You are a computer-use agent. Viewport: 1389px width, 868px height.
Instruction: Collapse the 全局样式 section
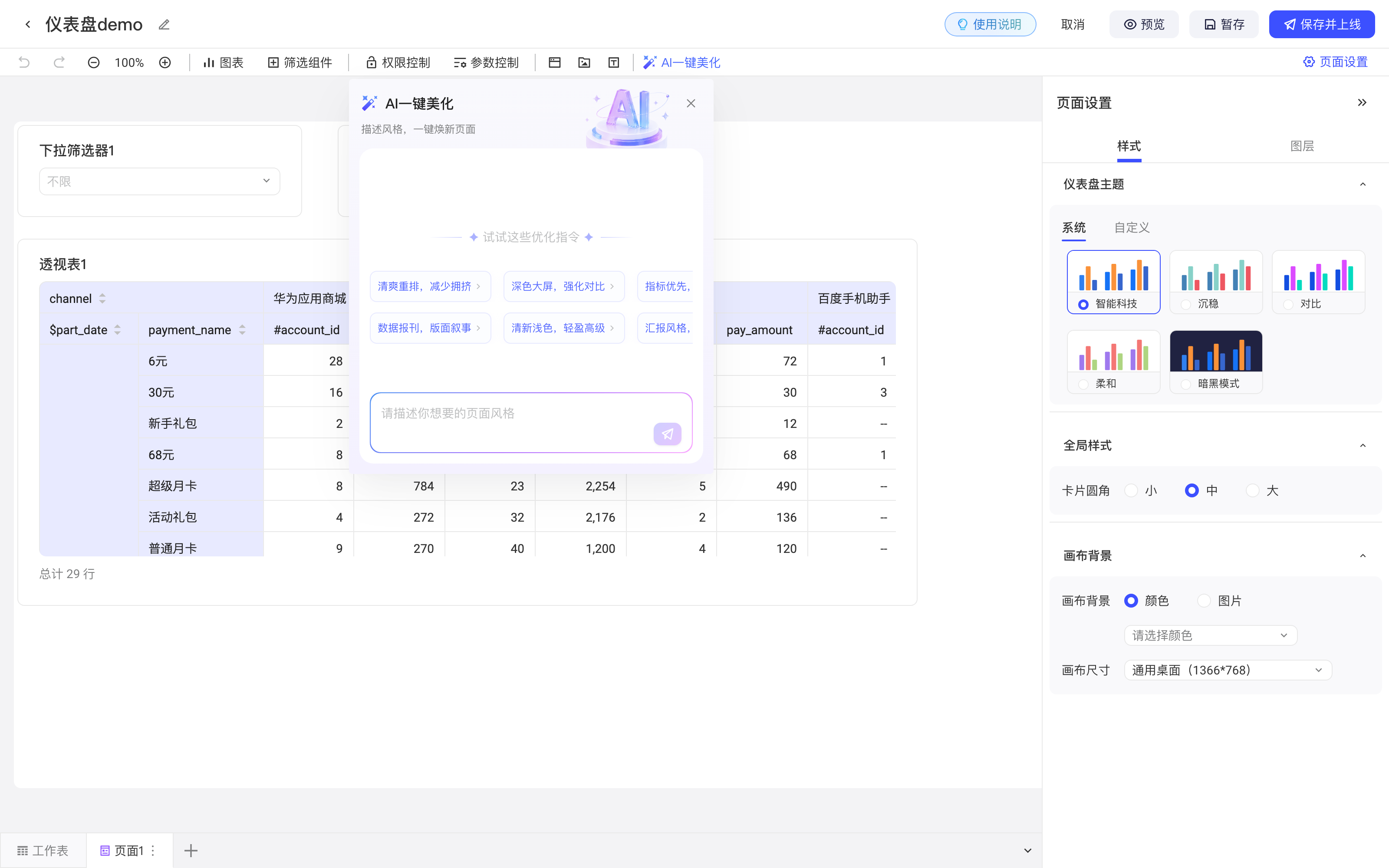(1363, 445)
